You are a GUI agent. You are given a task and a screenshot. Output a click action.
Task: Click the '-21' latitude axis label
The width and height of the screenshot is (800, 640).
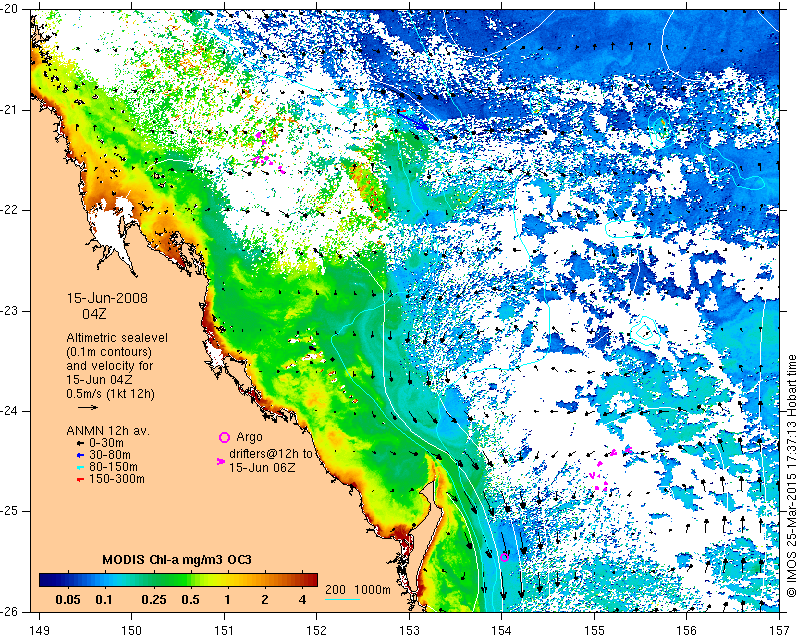pyautogui.click(x=9, y=110)
